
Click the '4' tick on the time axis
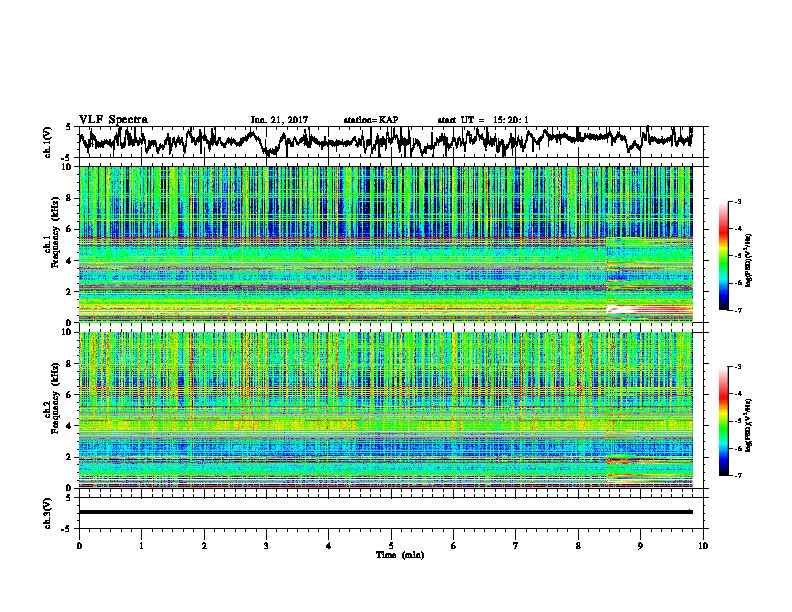click(328, 546)
